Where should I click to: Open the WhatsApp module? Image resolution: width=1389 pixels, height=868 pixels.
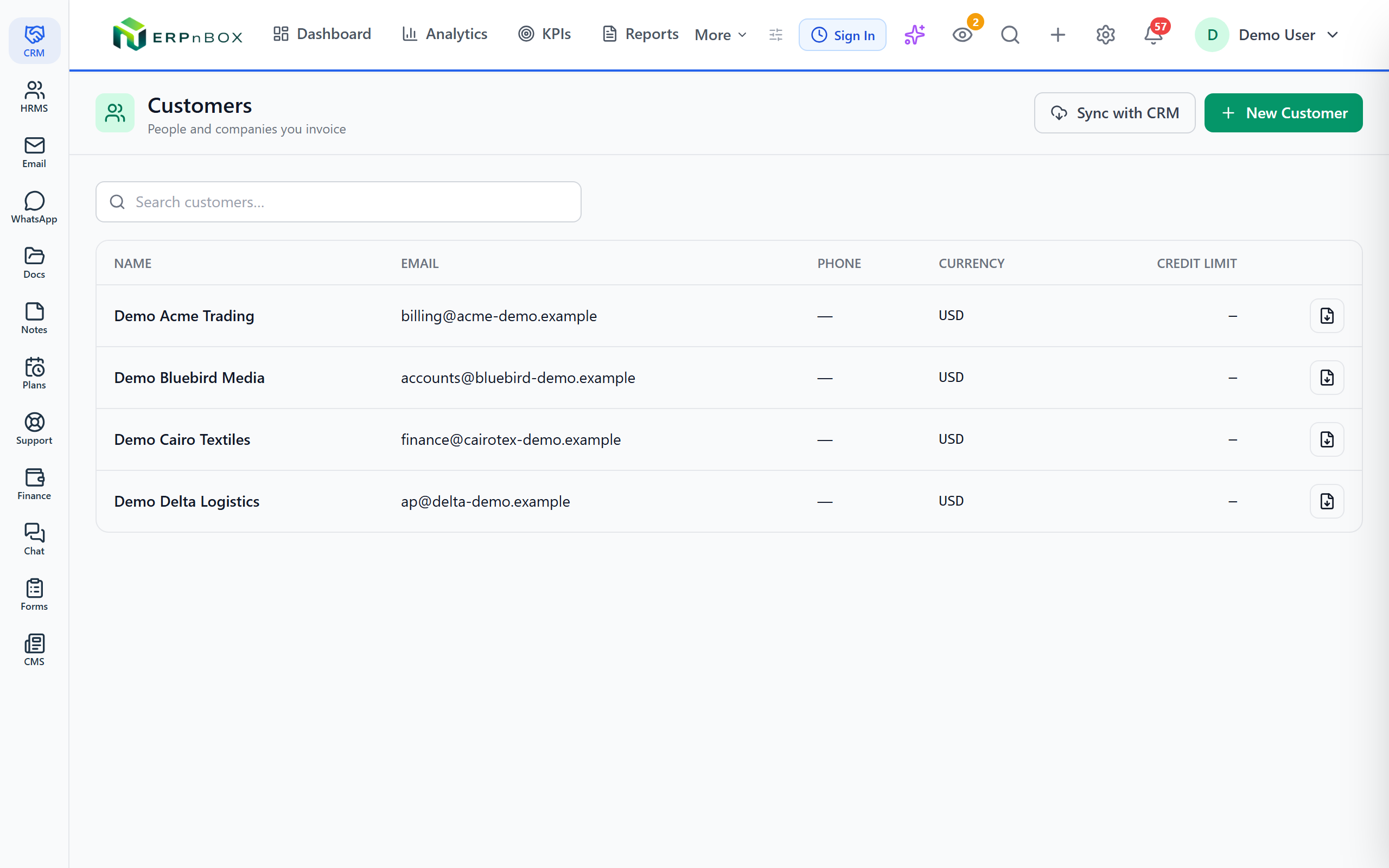(x=34, y=207)
